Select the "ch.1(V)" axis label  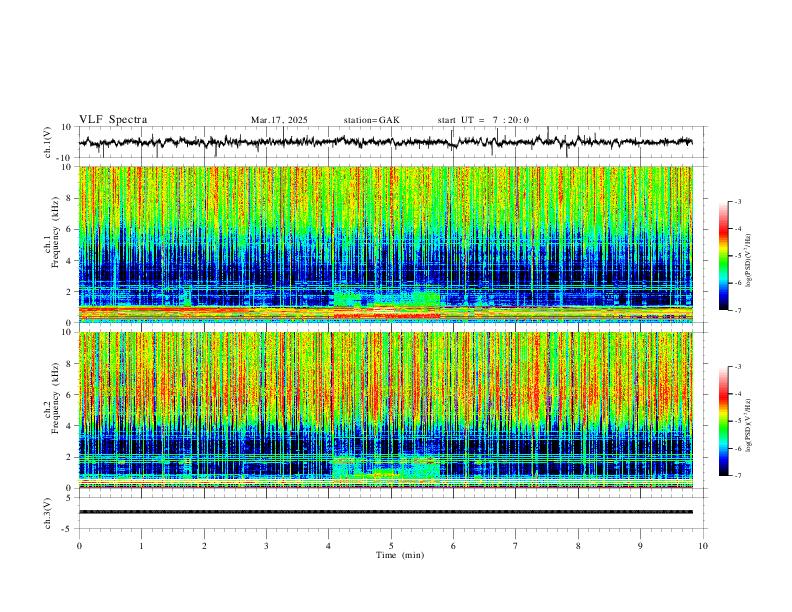[x=48, y=142]
